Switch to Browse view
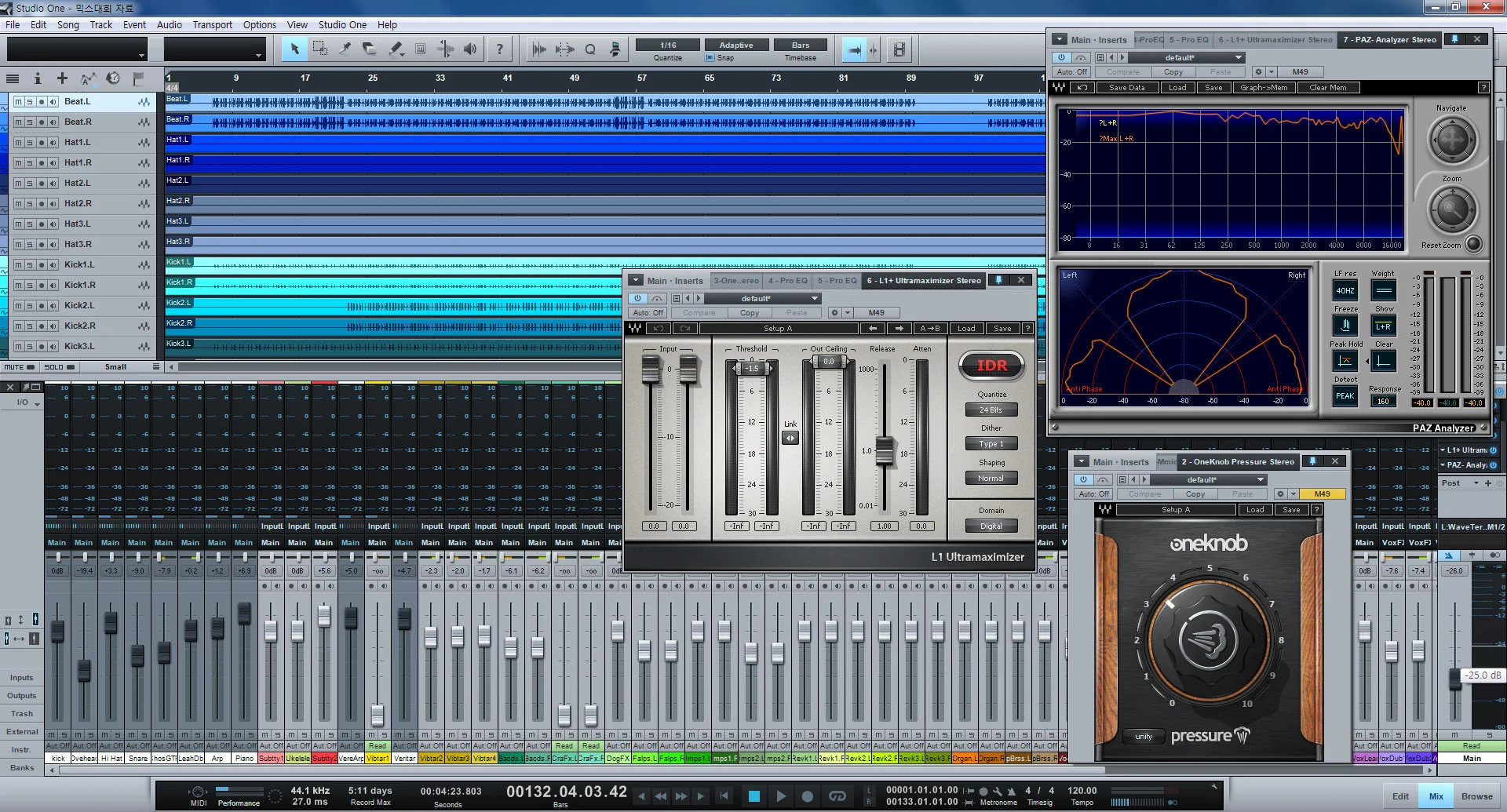This screenshot has width=1507, height=812. [x=1476, y=796]
